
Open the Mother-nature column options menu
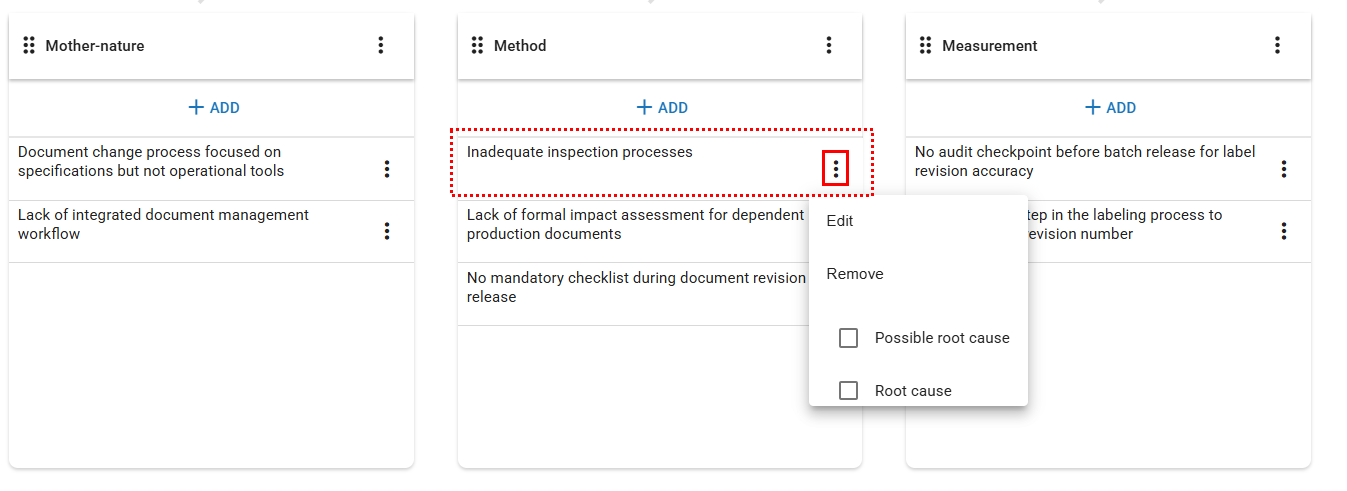pos(380,45)
